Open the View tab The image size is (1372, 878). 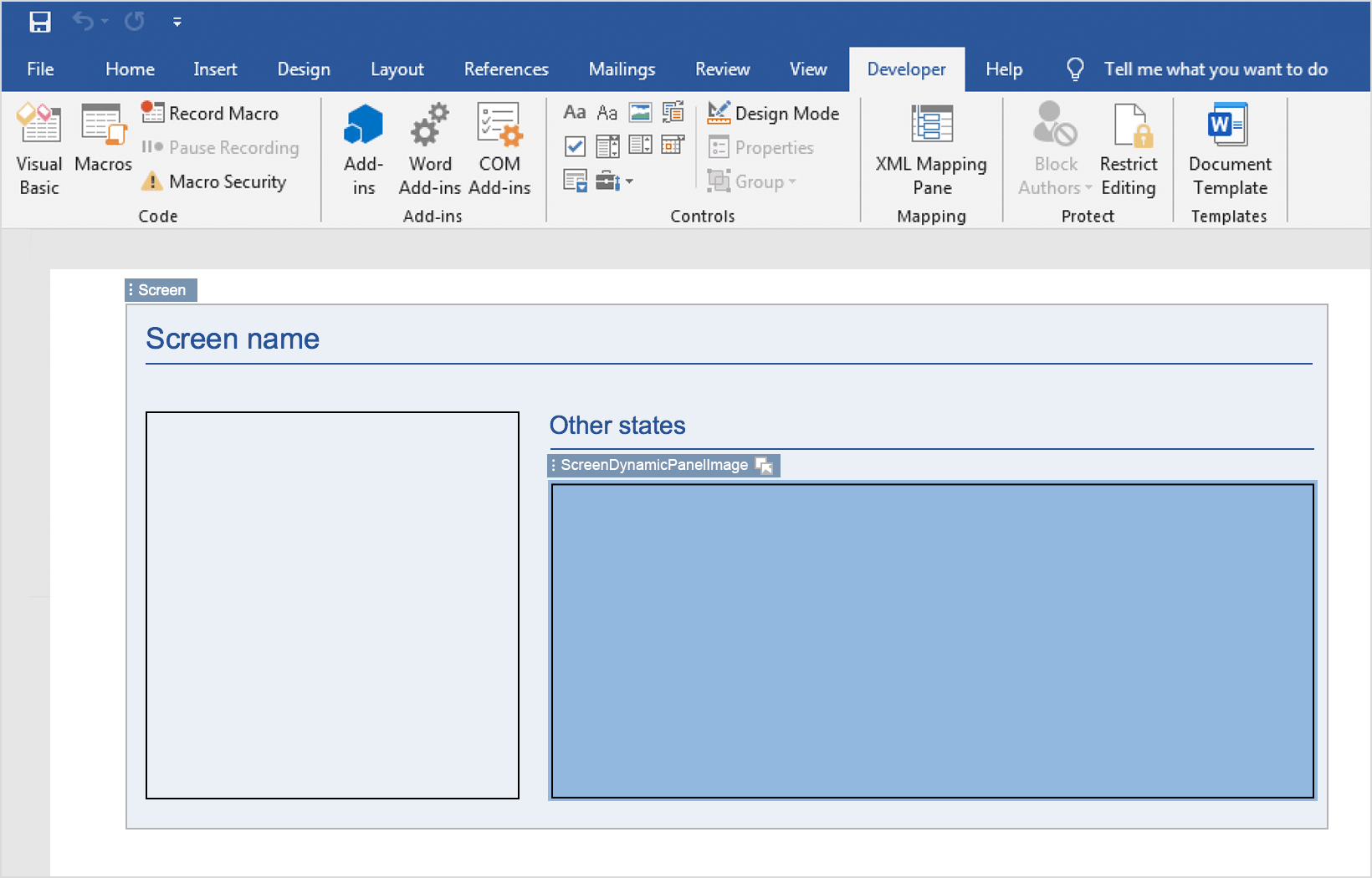(x=808, y=69)
